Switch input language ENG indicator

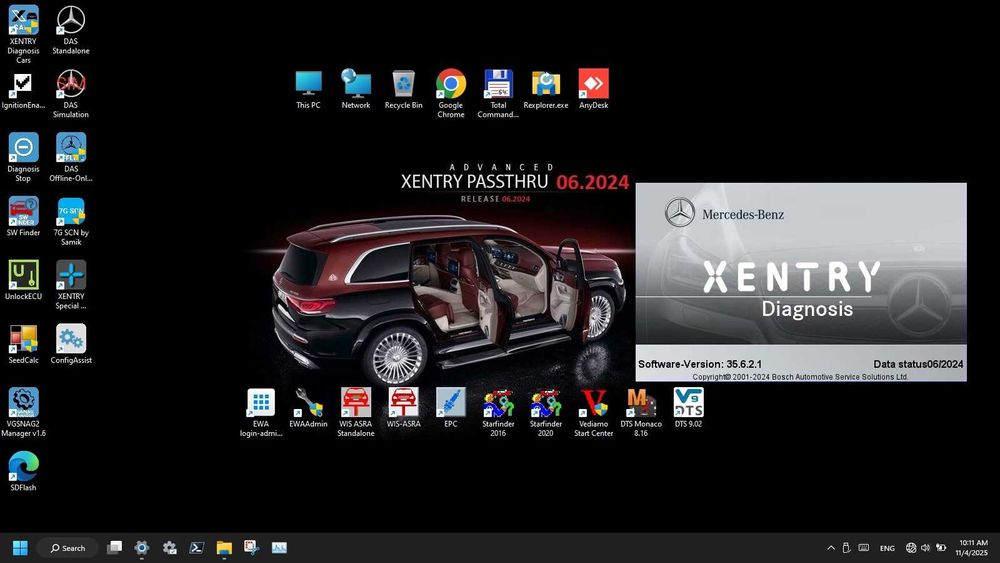[887, 548]
